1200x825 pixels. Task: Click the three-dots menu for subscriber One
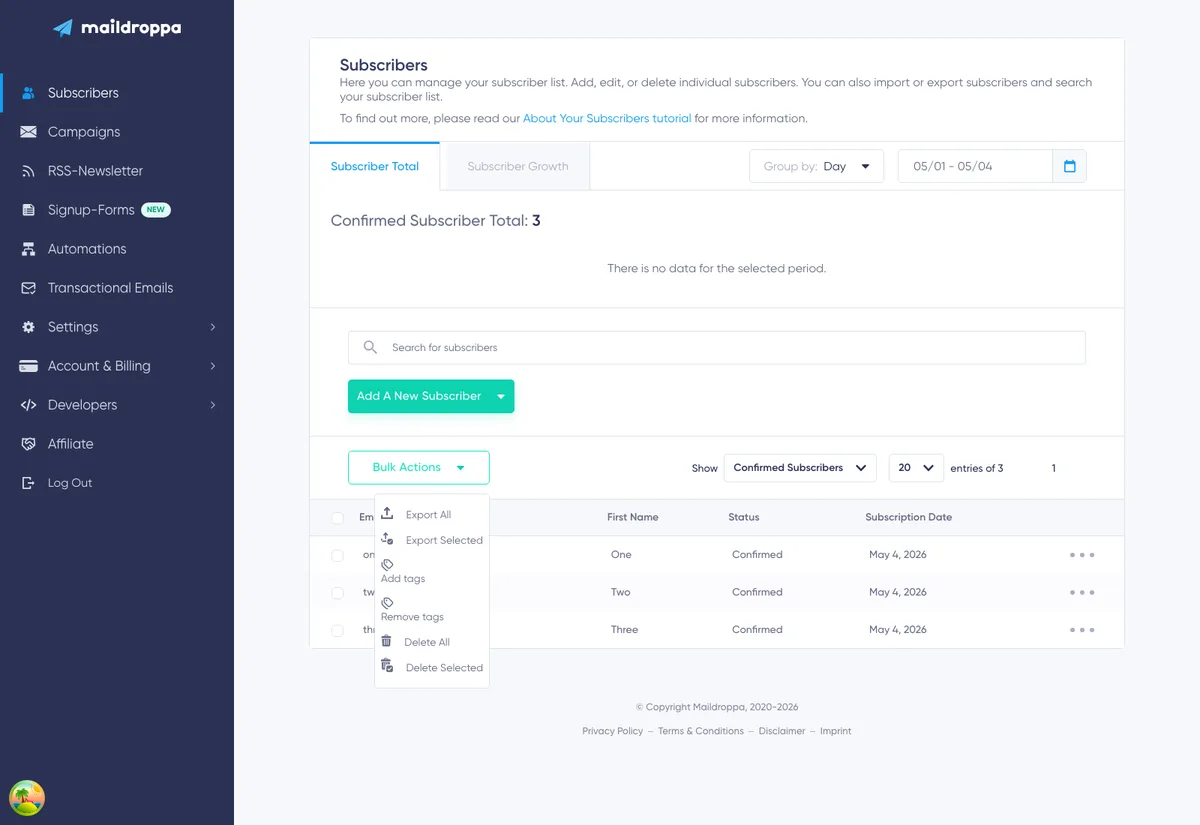(1082, 555)
